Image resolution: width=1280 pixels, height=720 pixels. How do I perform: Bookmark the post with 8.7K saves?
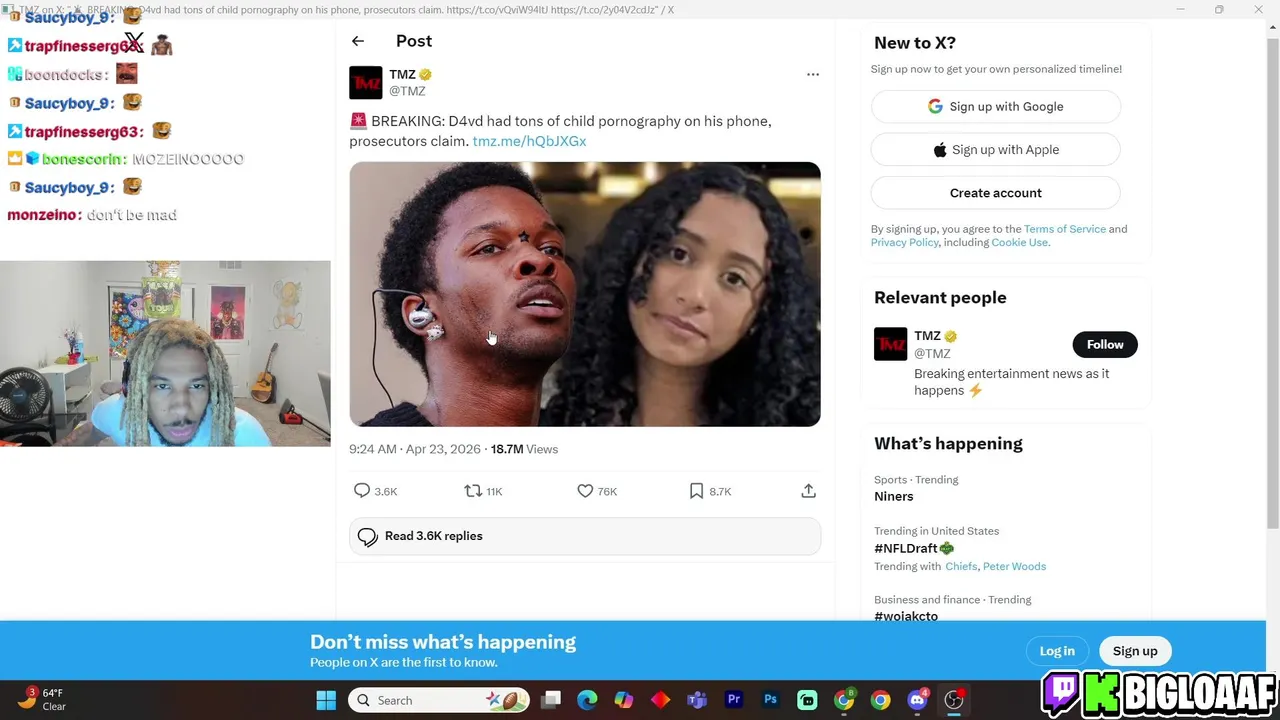696,490
